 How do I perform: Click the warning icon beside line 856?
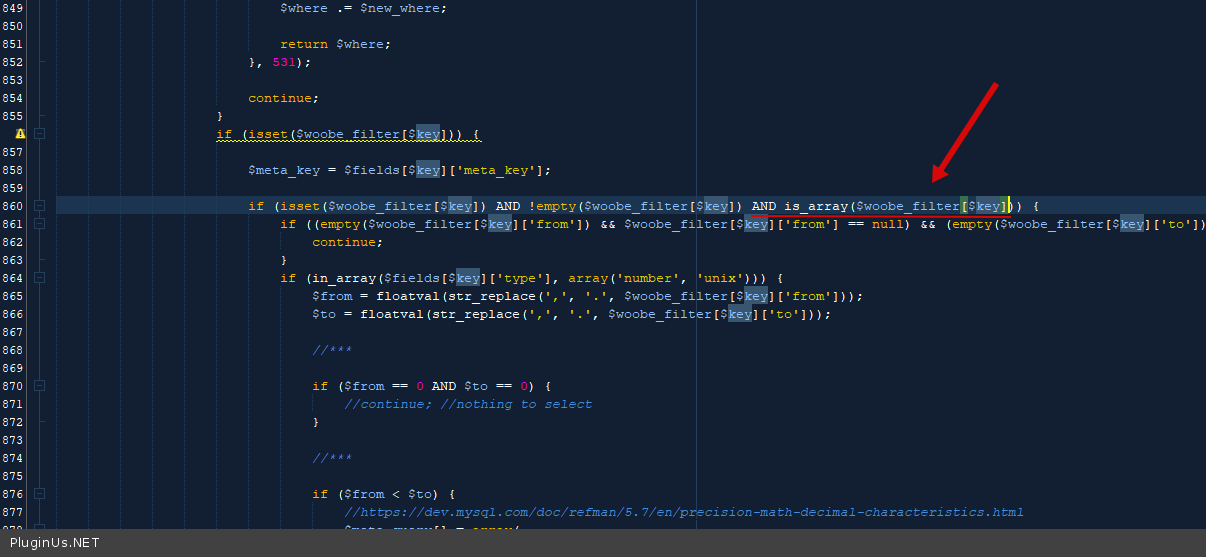pos(20,134)
